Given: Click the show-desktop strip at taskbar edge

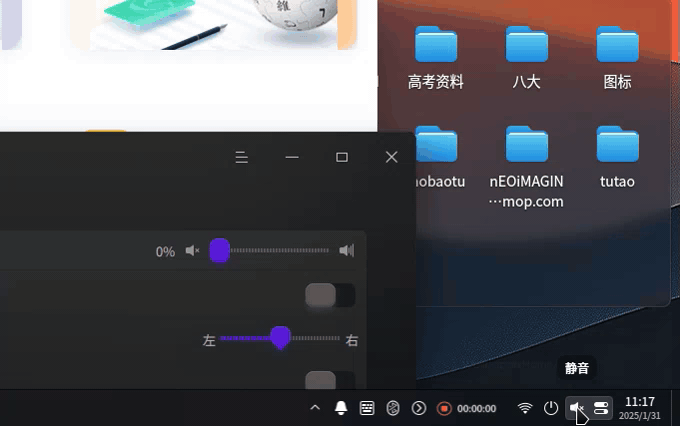Looking at the screenshot, I should tap(675, 408).
